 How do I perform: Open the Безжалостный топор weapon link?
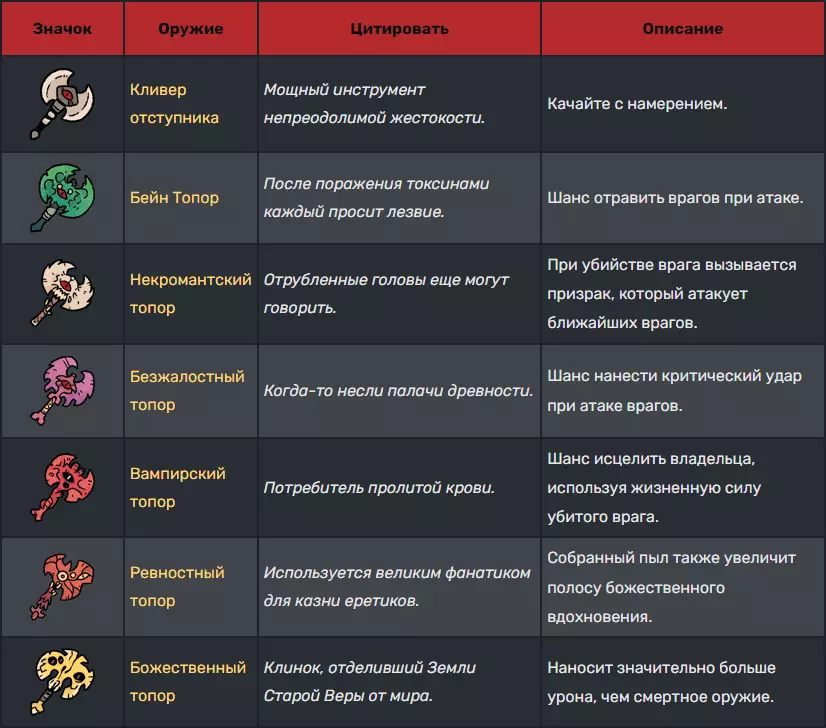187,391
